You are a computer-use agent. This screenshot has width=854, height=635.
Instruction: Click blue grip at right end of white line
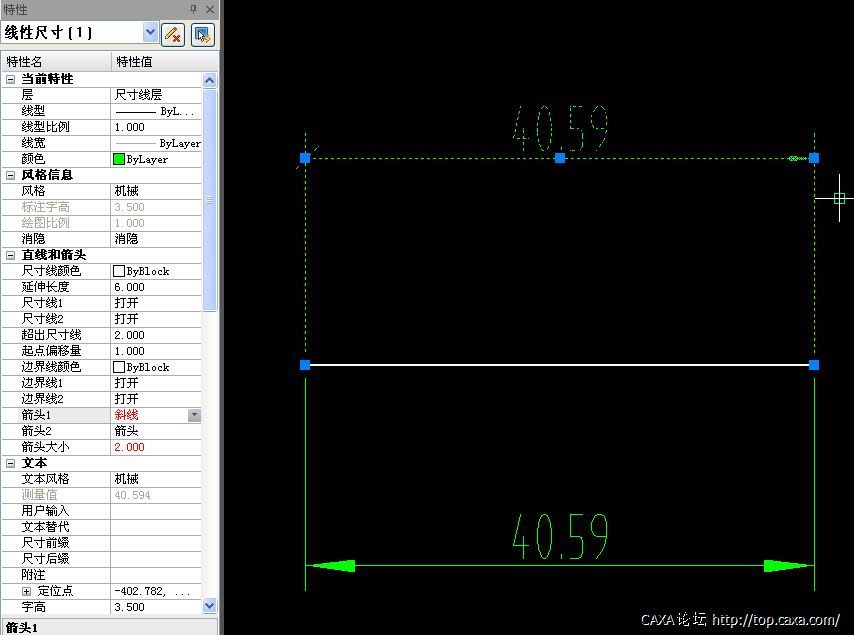click(814, 366)
